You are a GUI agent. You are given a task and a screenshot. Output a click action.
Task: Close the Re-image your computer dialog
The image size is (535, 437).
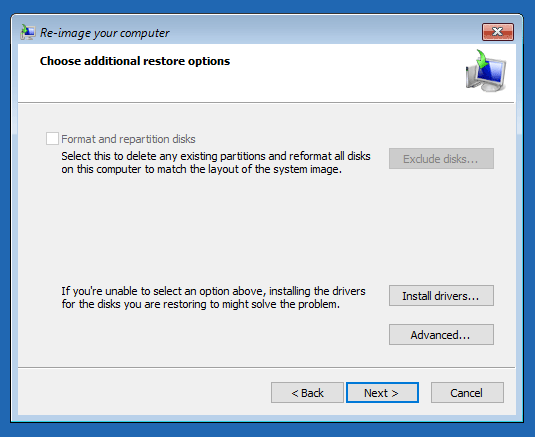(498, 32)
